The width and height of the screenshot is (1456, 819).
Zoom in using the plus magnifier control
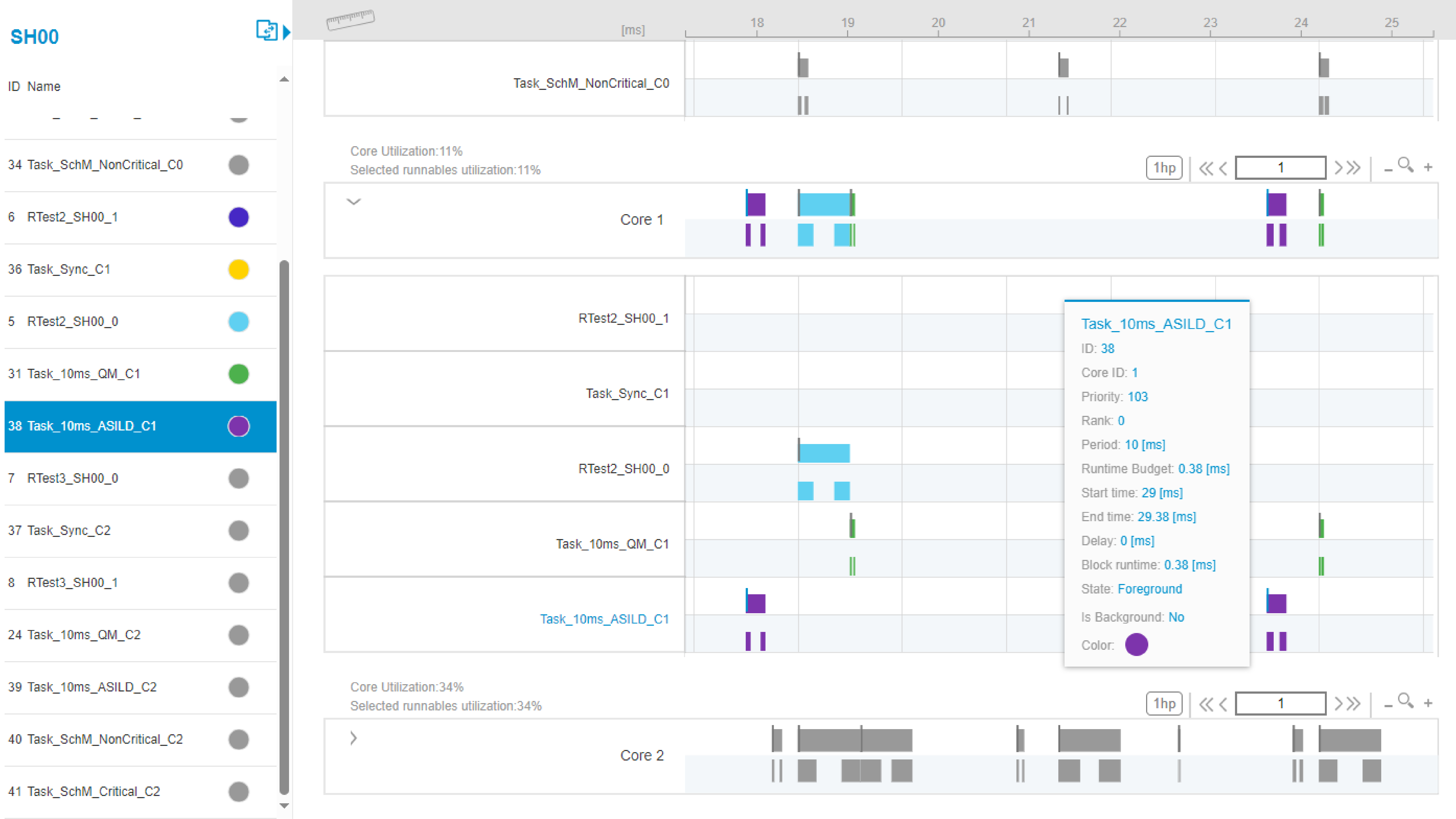1428,168
